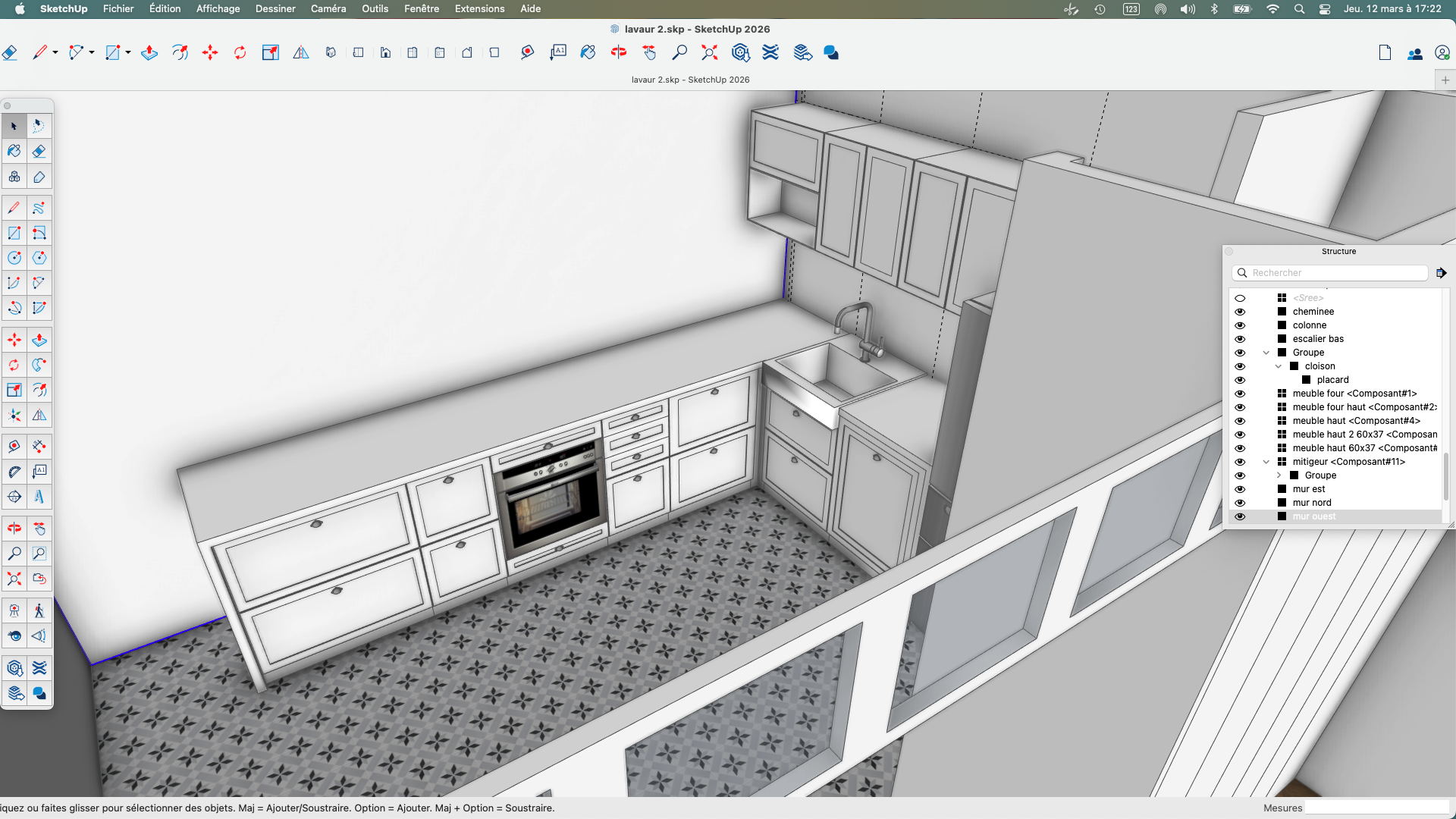Click the filter arrow beside the Structure search
The width and height of the screenshot is (1456, 819).
tap(1442, 272)
